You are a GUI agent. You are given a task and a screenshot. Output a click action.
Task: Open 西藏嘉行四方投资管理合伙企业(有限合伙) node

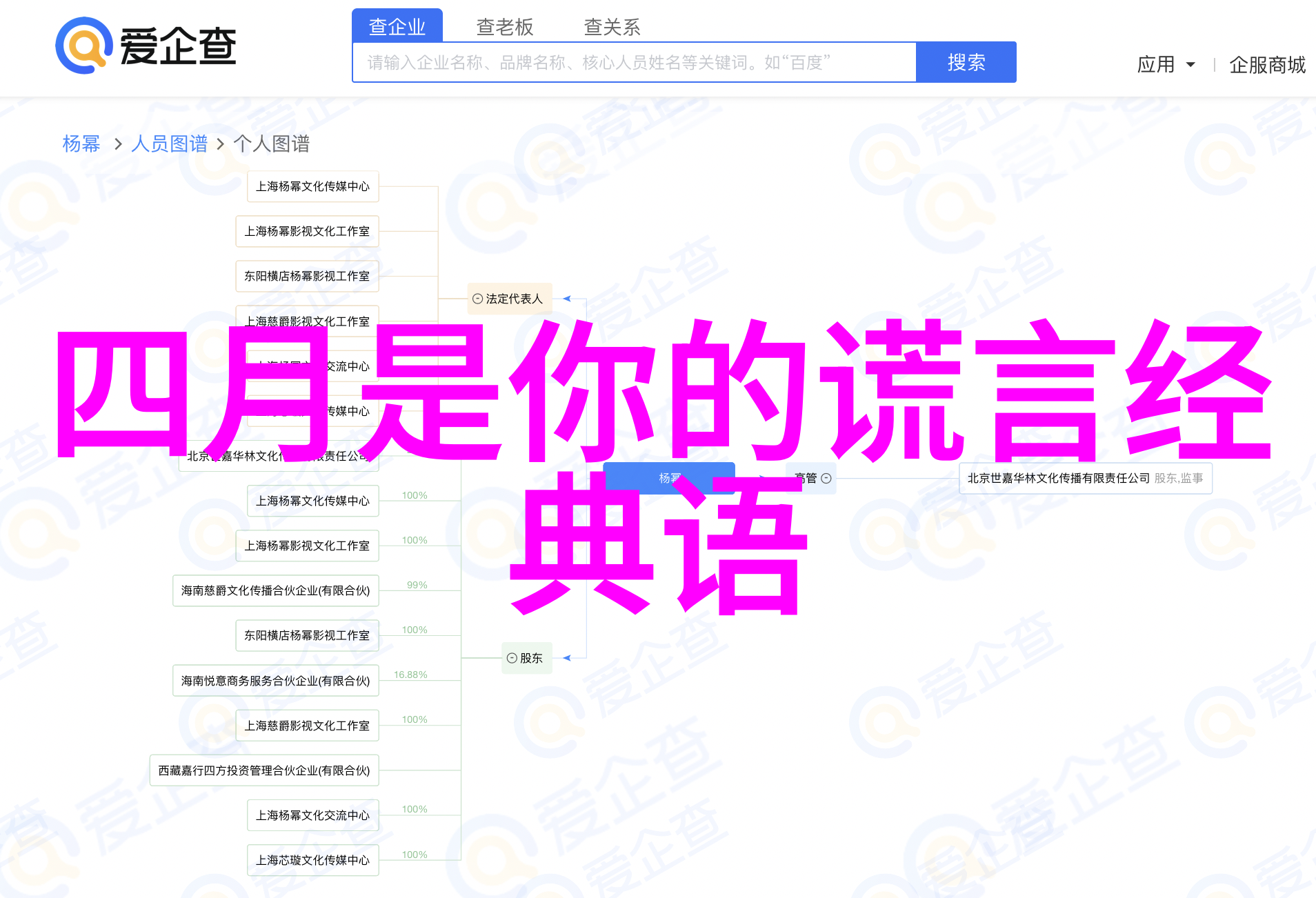point(264,770)
